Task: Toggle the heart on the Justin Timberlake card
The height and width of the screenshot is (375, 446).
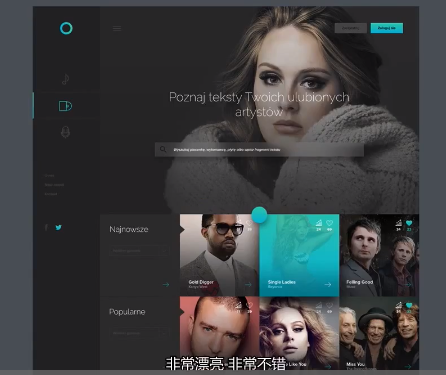Action: (249, 305)
